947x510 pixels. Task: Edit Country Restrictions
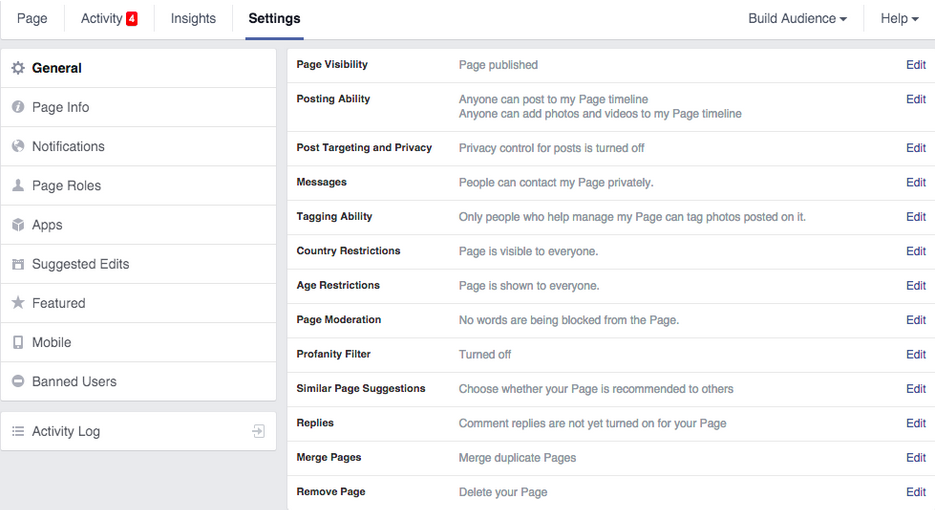(916, 251)
